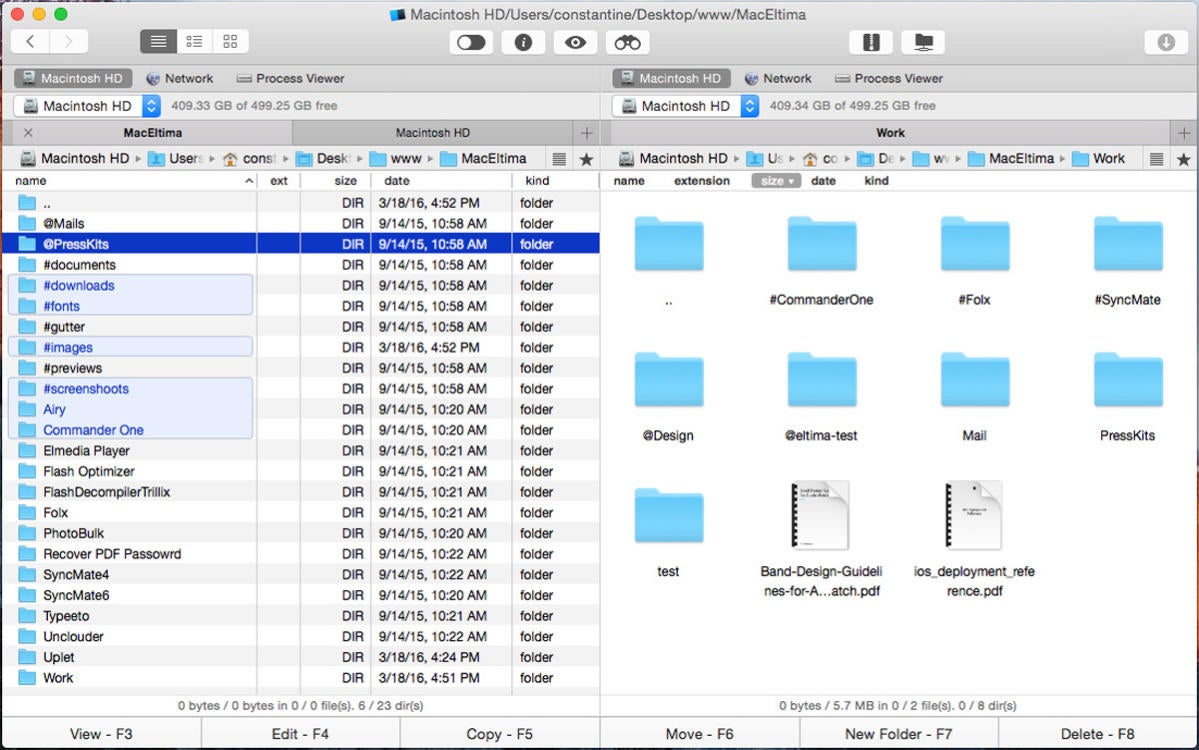This screenshot has height=750, width=1199.
Task: Switch to the MacEltima tab
Action: (153, 133)
